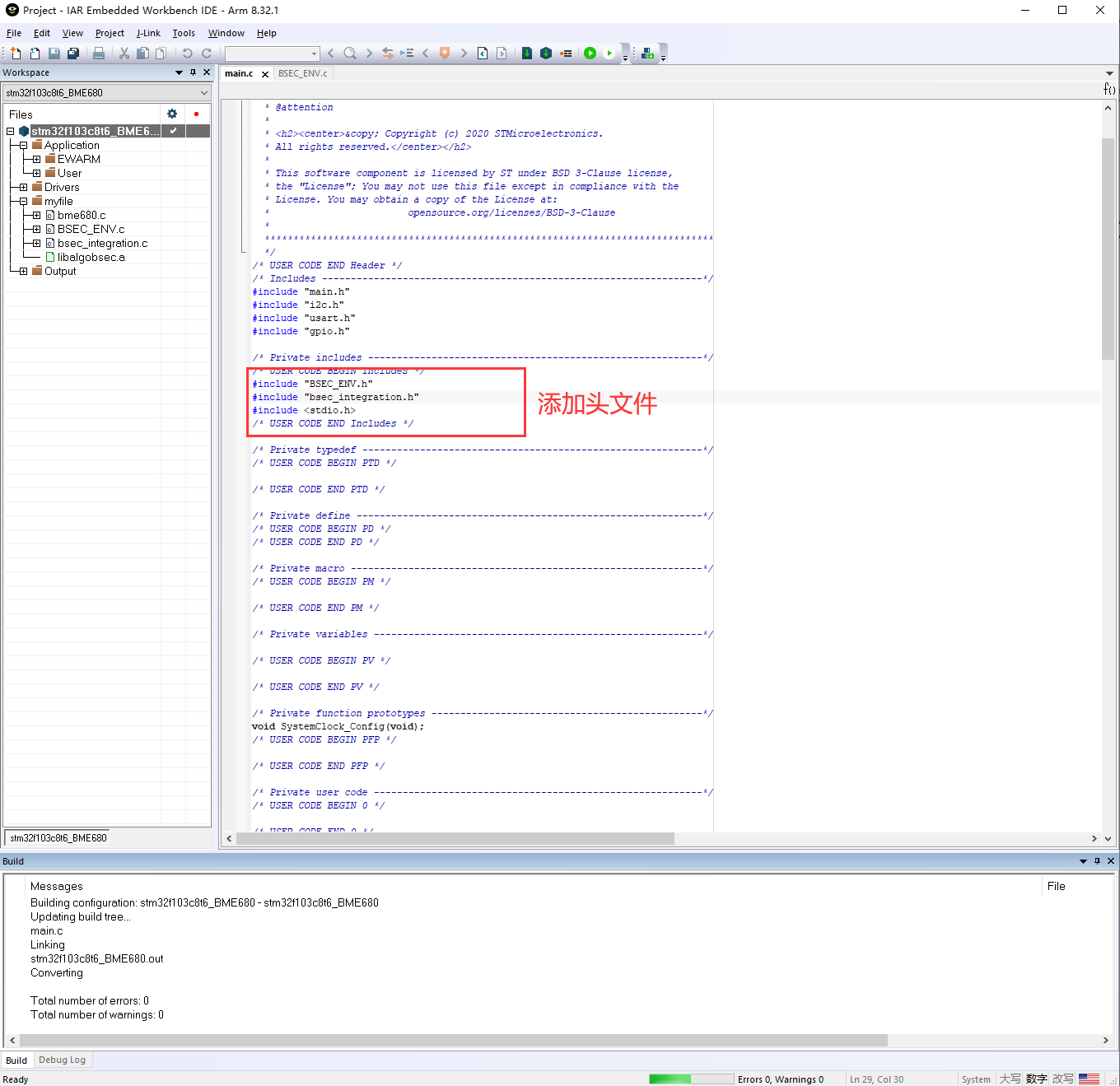The image size is (1120, 1086).
Task: Stop the current build
Action: pyautogui.click(x=566, y=53)
